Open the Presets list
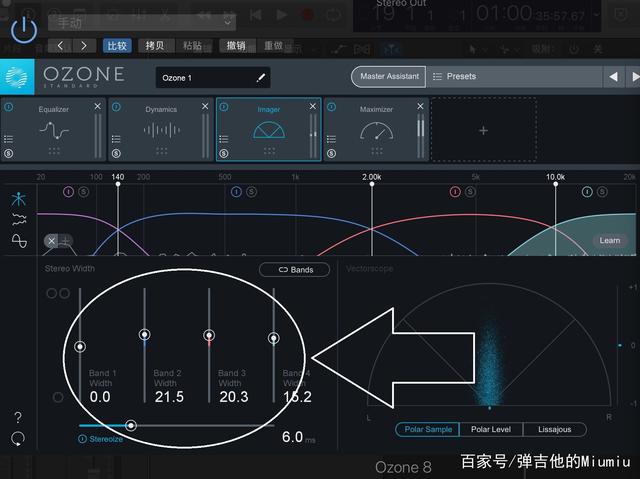Image resolution: width=640 pixels, height=479 pixels. (514, 76)
